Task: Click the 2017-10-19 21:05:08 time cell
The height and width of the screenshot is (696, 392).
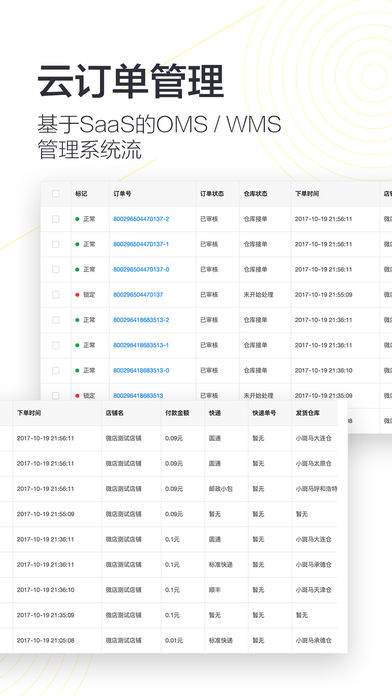Action: pyautogui.click(x=45, y=640)
